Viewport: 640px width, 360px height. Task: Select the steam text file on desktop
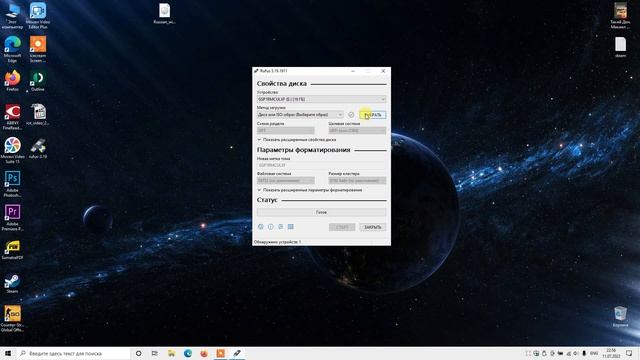620,47
